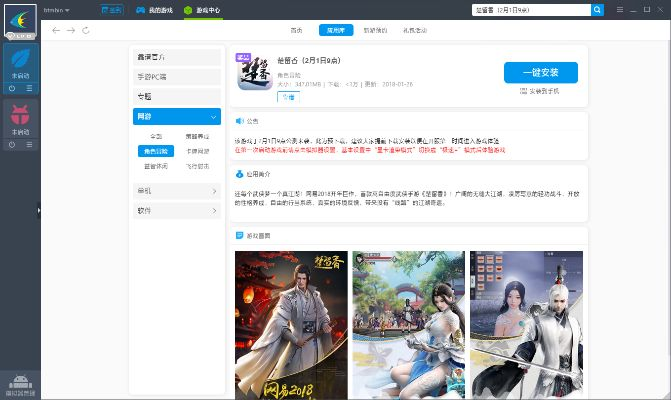Select the red Android bug emulator instance
The image size is (671, 400).
pyautogui.click(x=21, y=119)
